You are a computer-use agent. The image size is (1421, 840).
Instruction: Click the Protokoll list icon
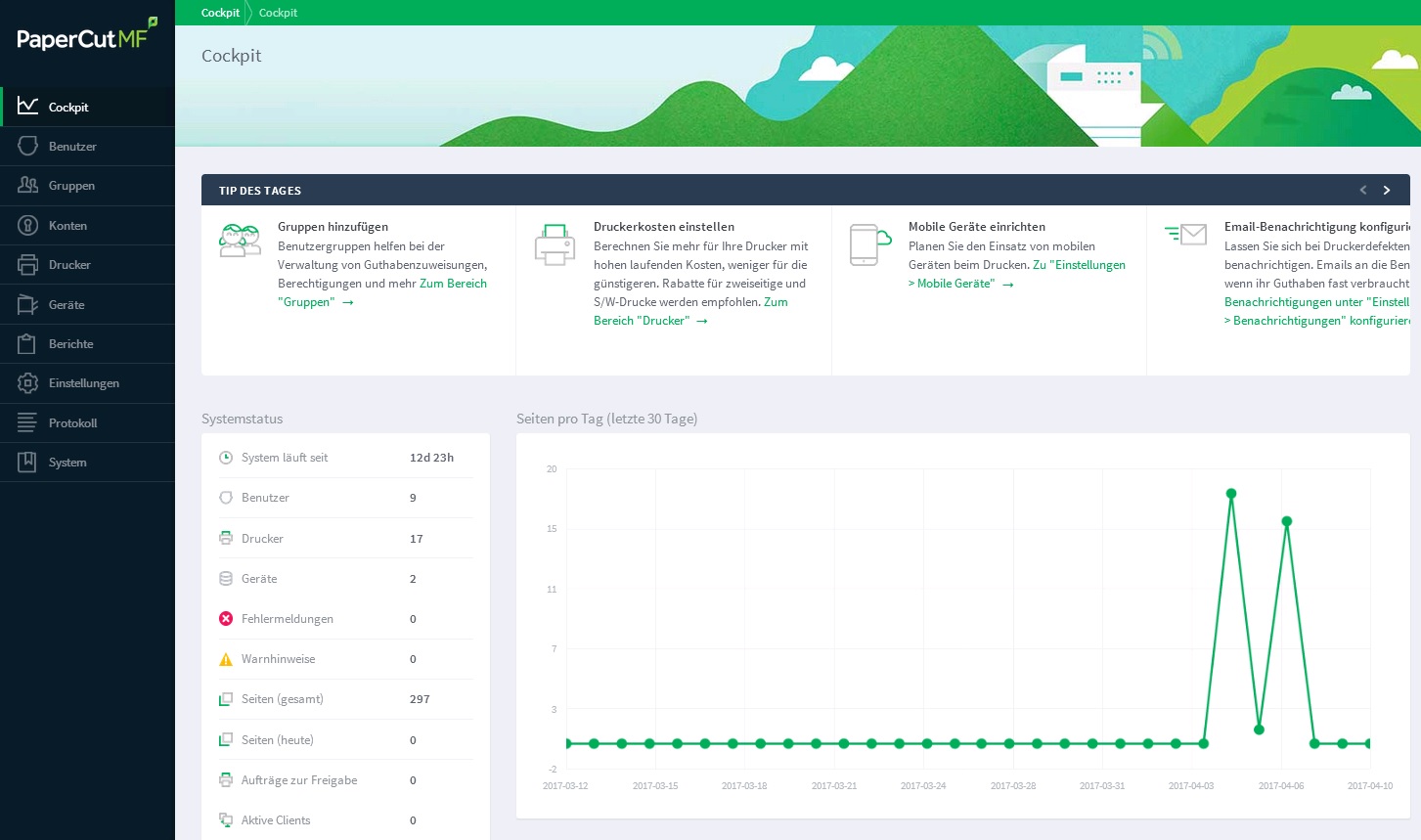(x=27, y=423)
